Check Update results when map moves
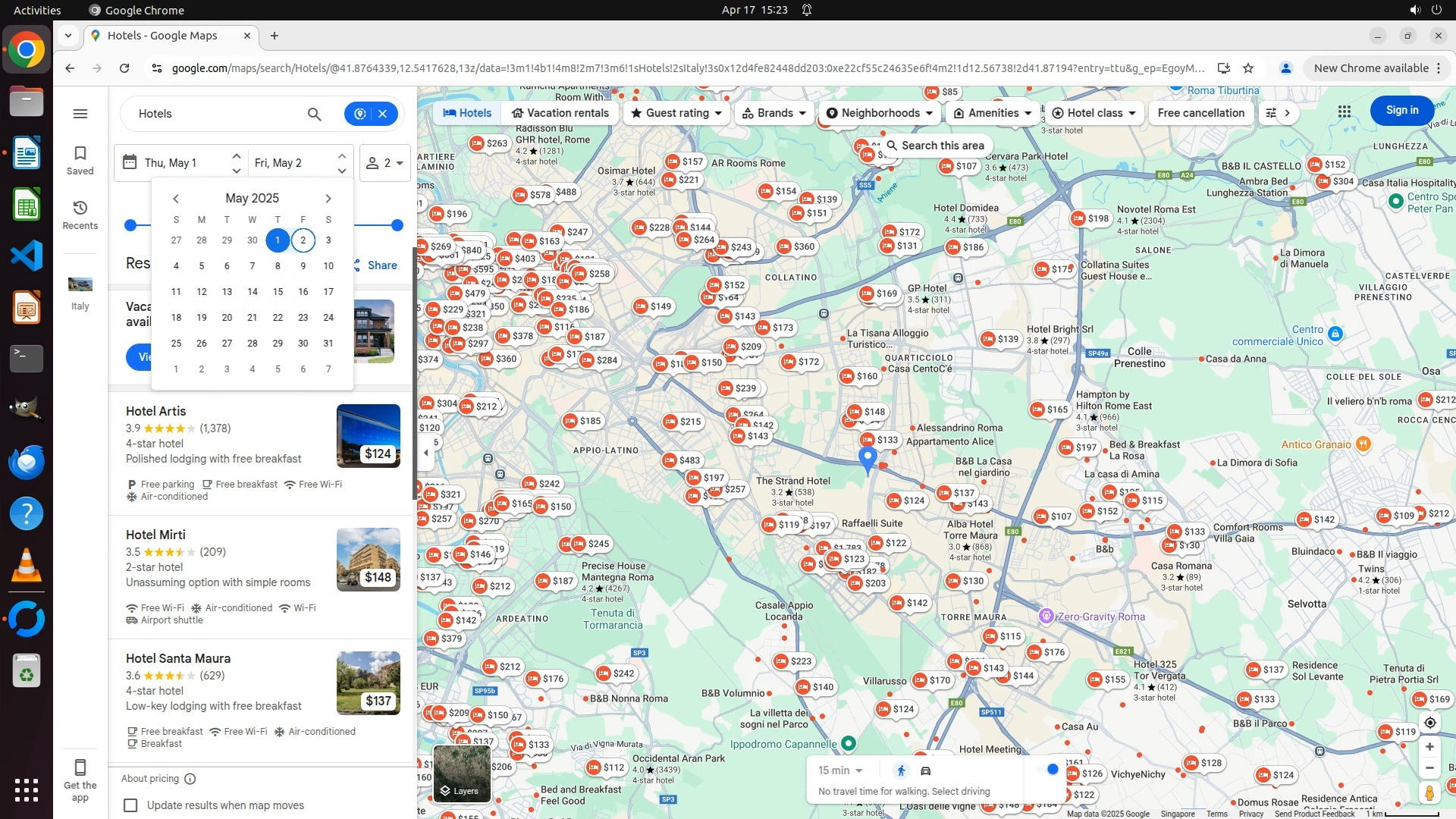 point(131,805)
